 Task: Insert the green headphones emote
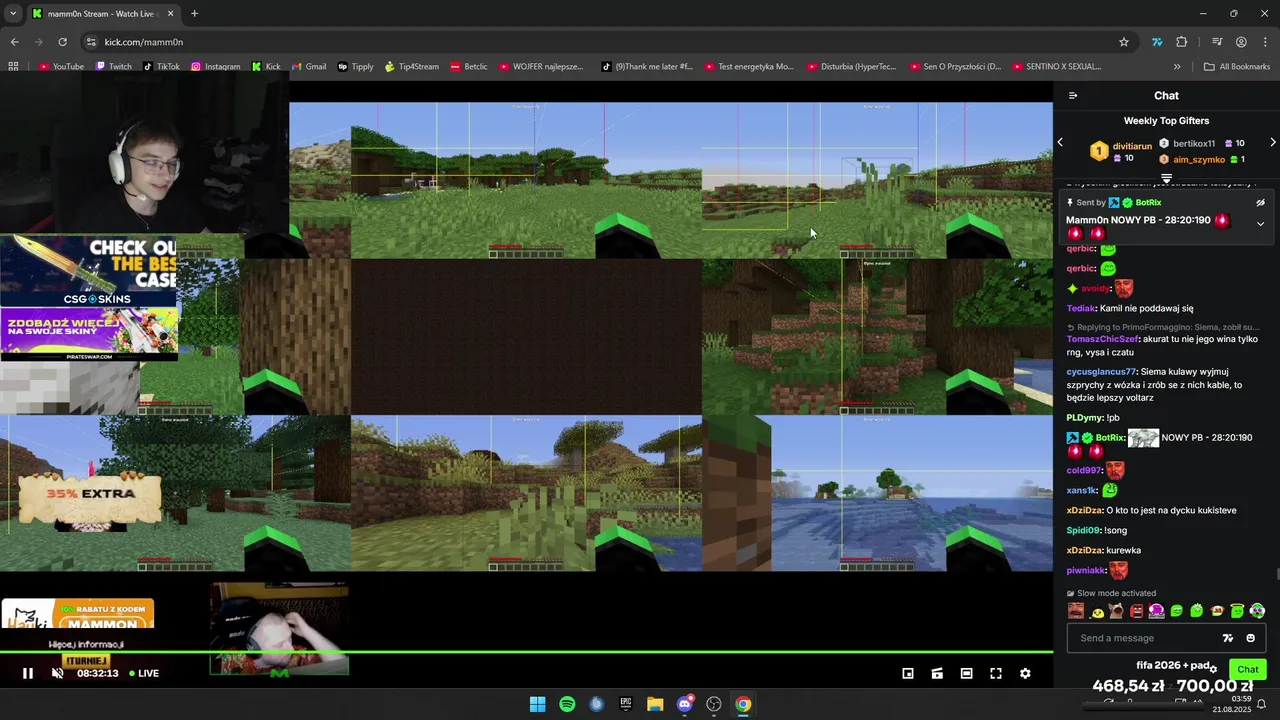[x=1257, y=611]
